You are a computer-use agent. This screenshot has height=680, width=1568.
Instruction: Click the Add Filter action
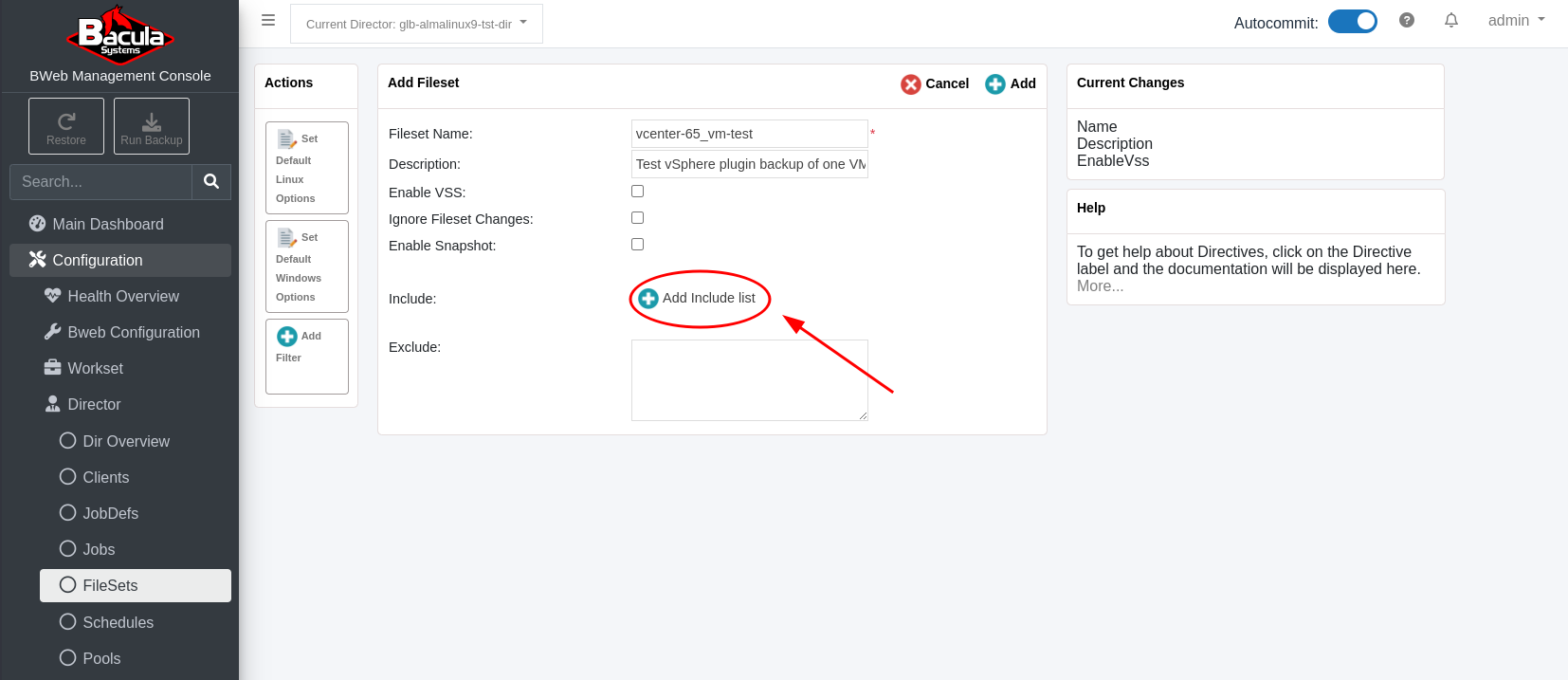pos(306,356)
